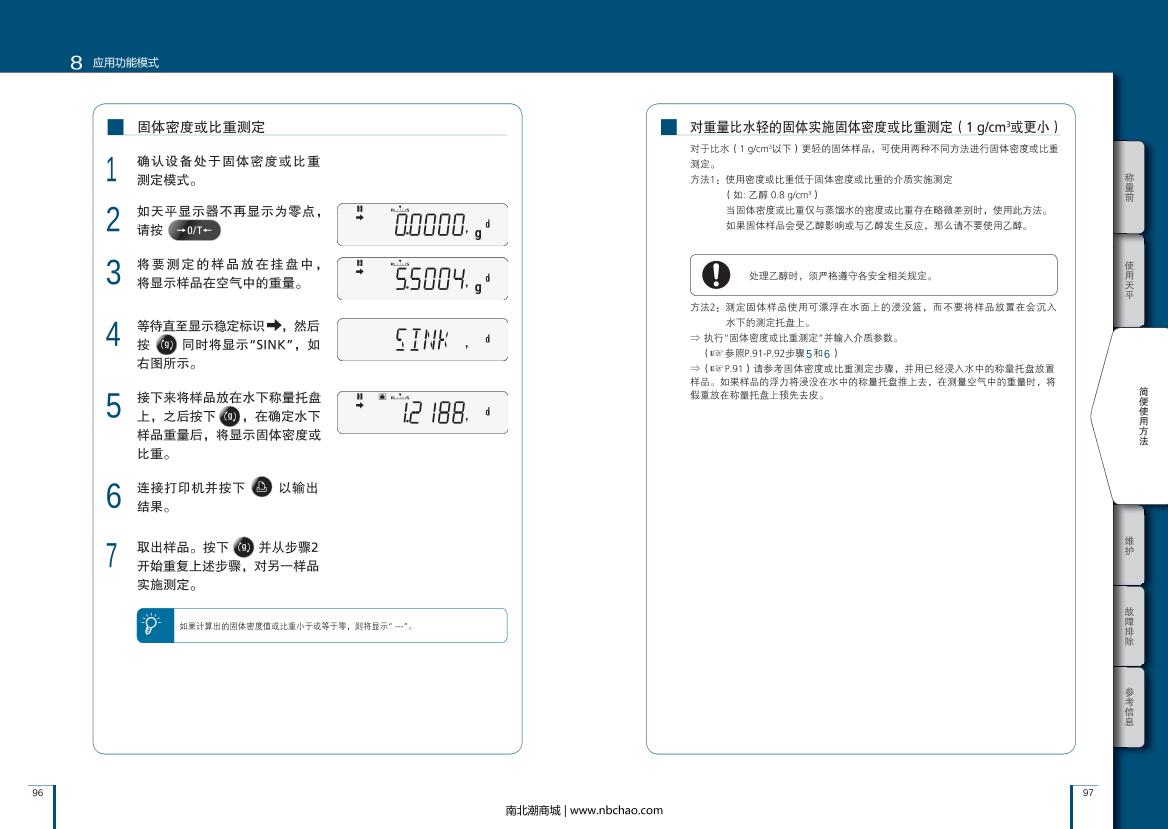Screen dimensions: 1168x829
Task: Click the SINK display image
Action: point(422,340)
